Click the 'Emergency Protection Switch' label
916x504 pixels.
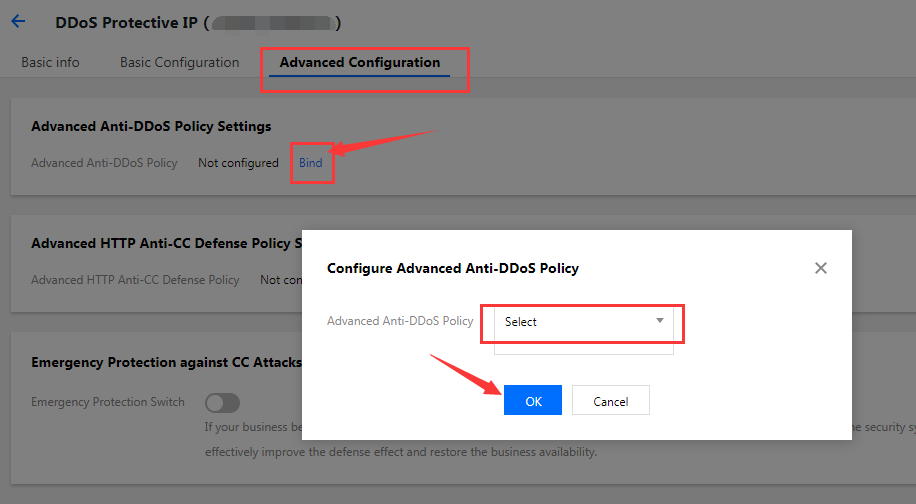pos(108,402)
